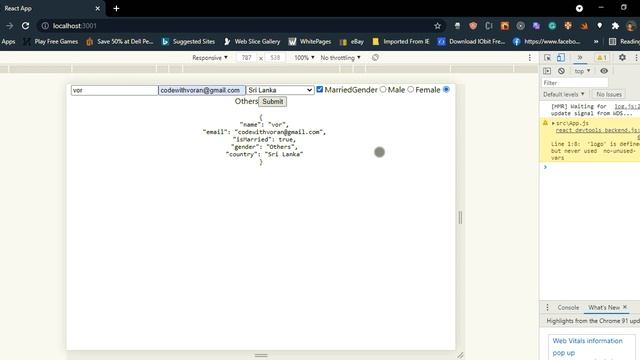Open the log.js source link
Screen dimensions: 640x360
627,106
